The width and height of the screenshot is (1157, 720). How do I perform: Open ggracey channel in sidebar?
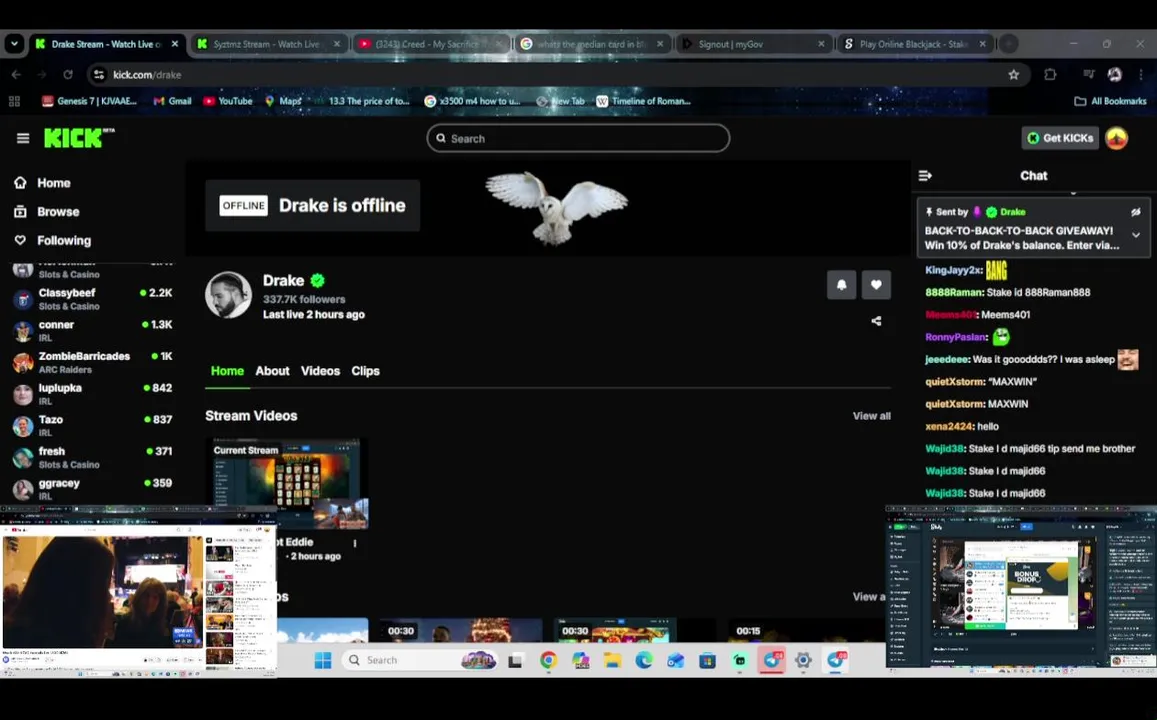(92, 489)
